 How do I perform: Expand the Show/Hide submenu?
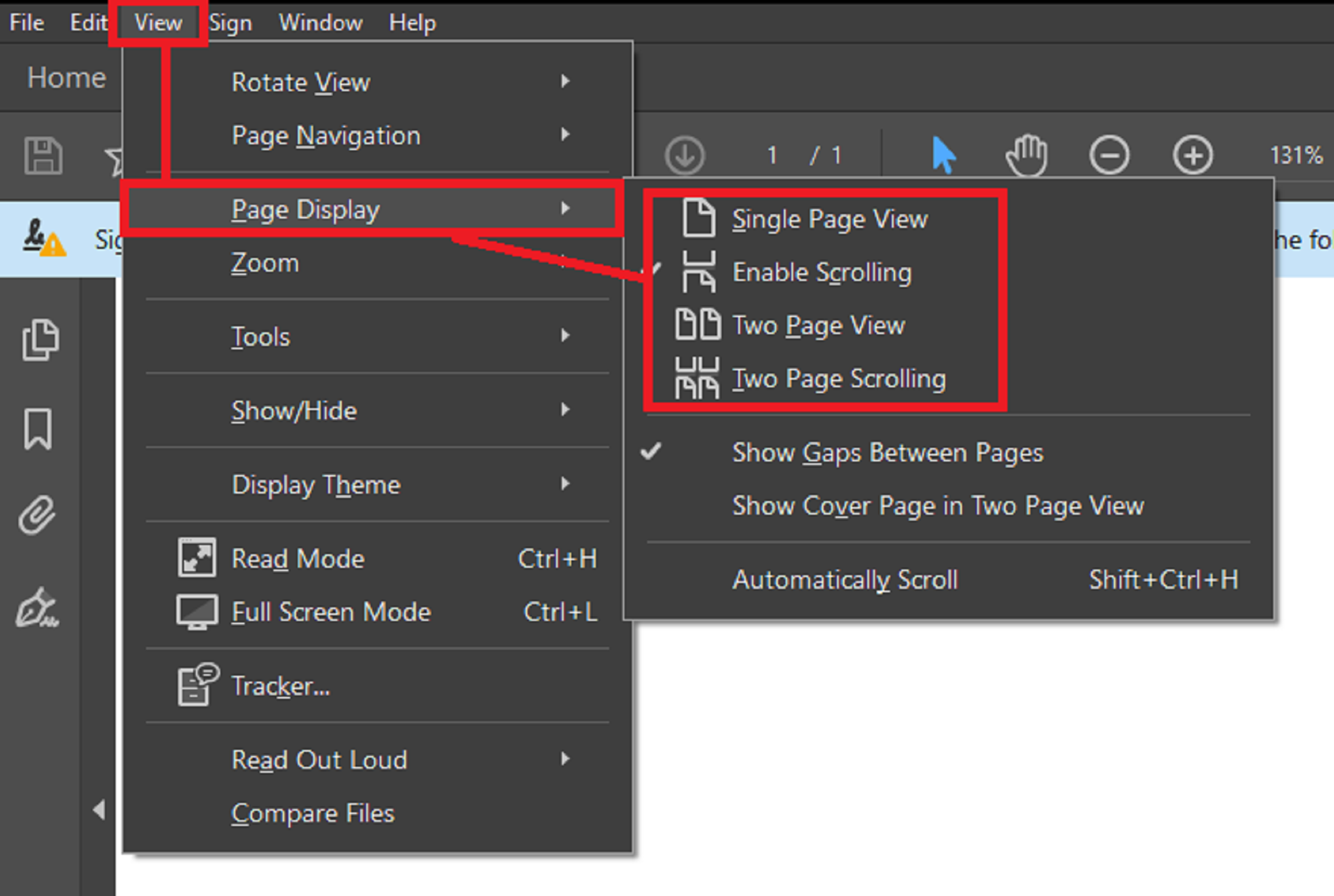[294, 411]
